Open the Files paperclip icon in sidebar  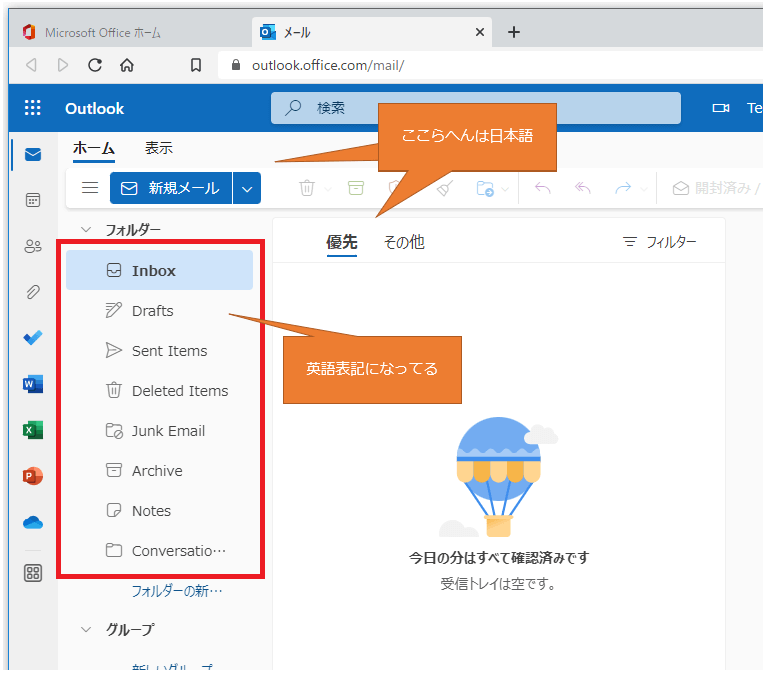[x=33, y=292]
